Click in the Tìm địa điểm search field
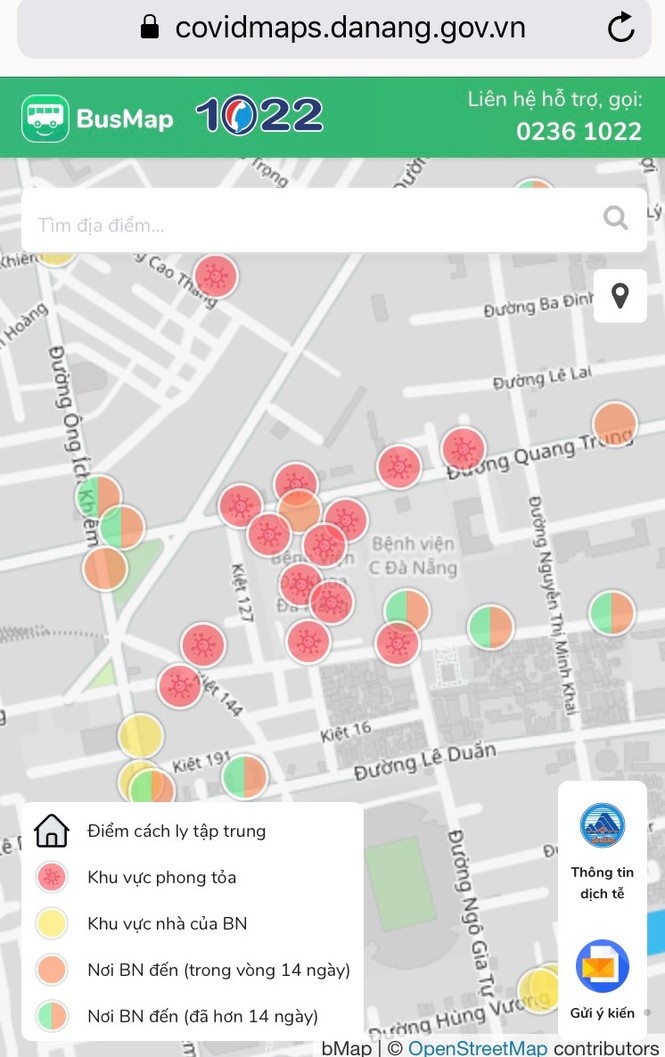The image size is (665, 1057). pyautogui.click(x=334, y=220)
